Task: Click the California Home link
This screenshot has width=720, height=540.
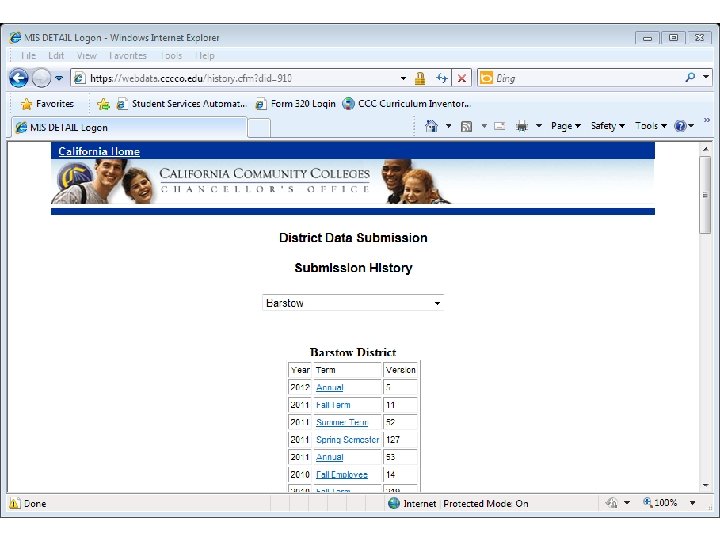Action: pyautogui.click(x=99, y=151)
